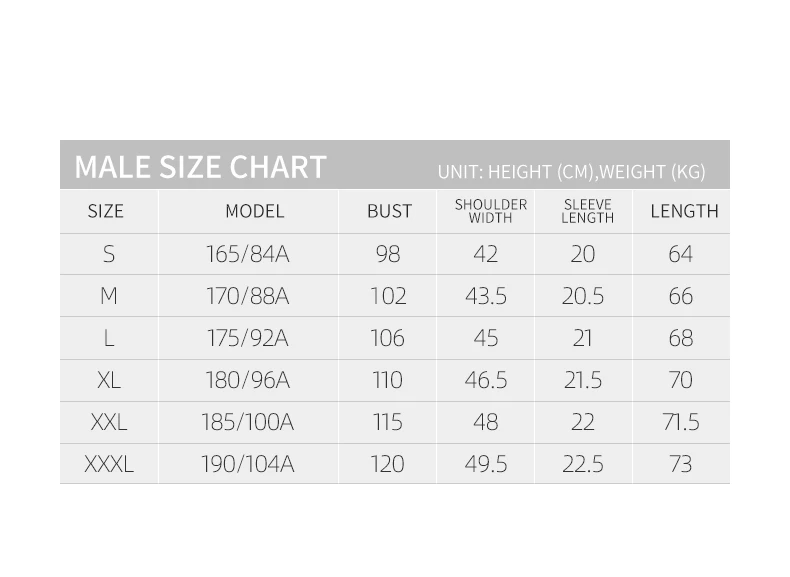Click length value 71.5
The image size is (790, 577).
[681, 422]
